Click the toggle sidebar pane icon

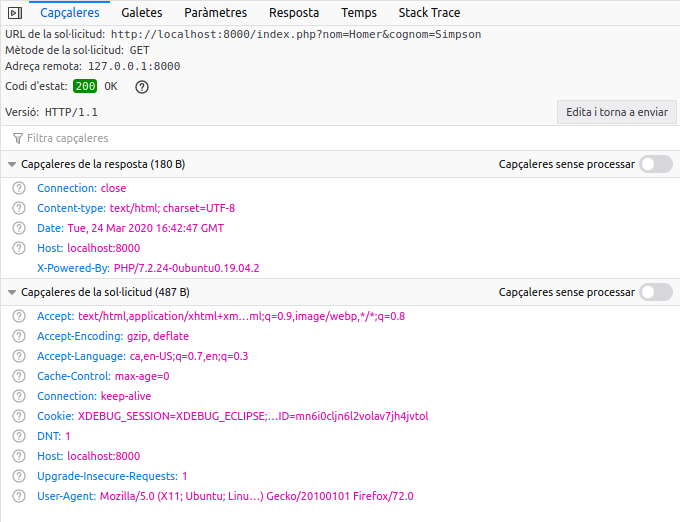coord(15,13)
